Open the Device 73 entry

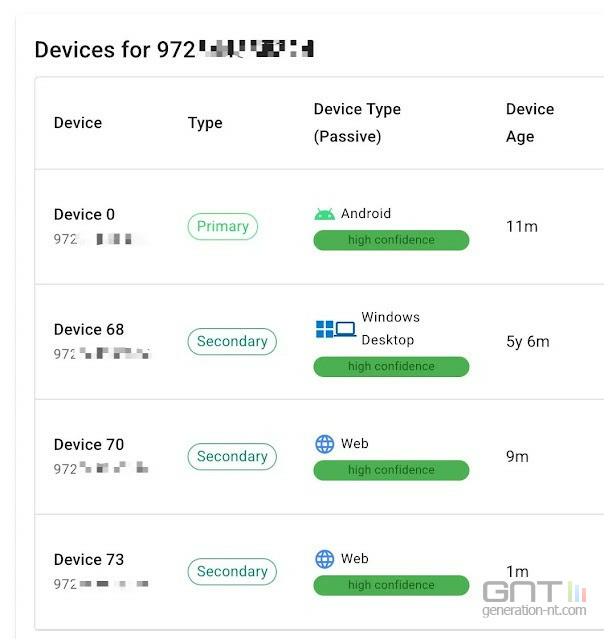89,559
